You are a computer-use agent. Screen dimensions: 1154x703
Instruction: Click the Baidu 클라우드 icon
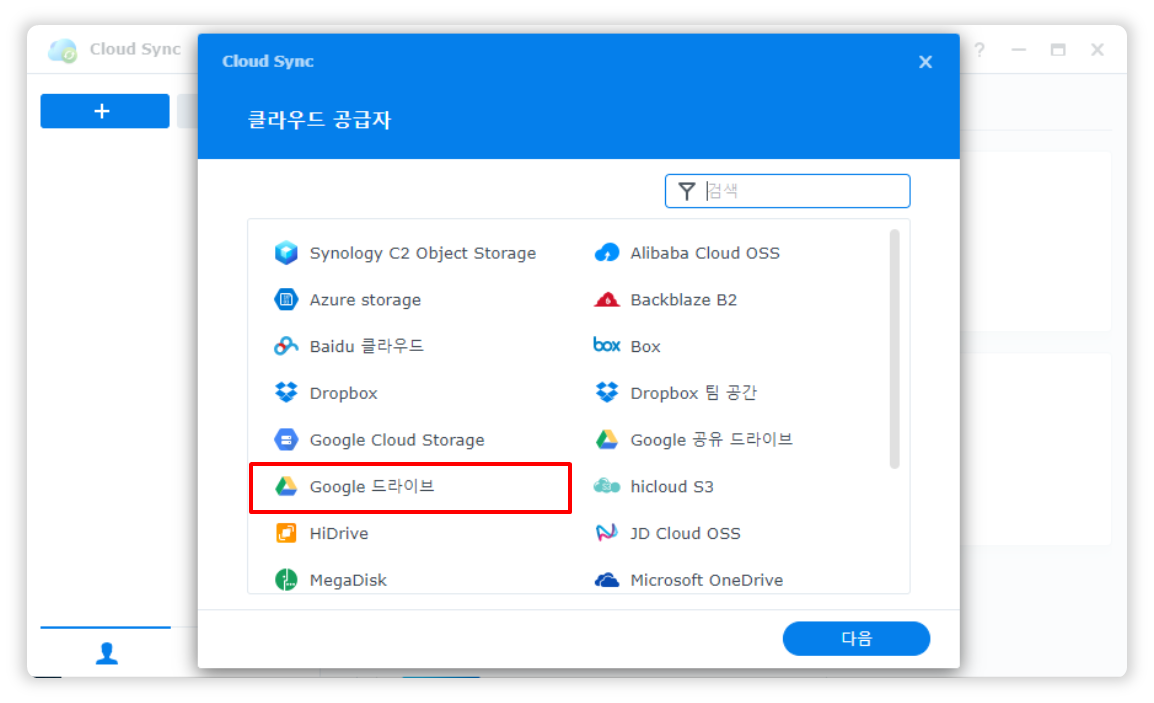[x=286, y=346]
